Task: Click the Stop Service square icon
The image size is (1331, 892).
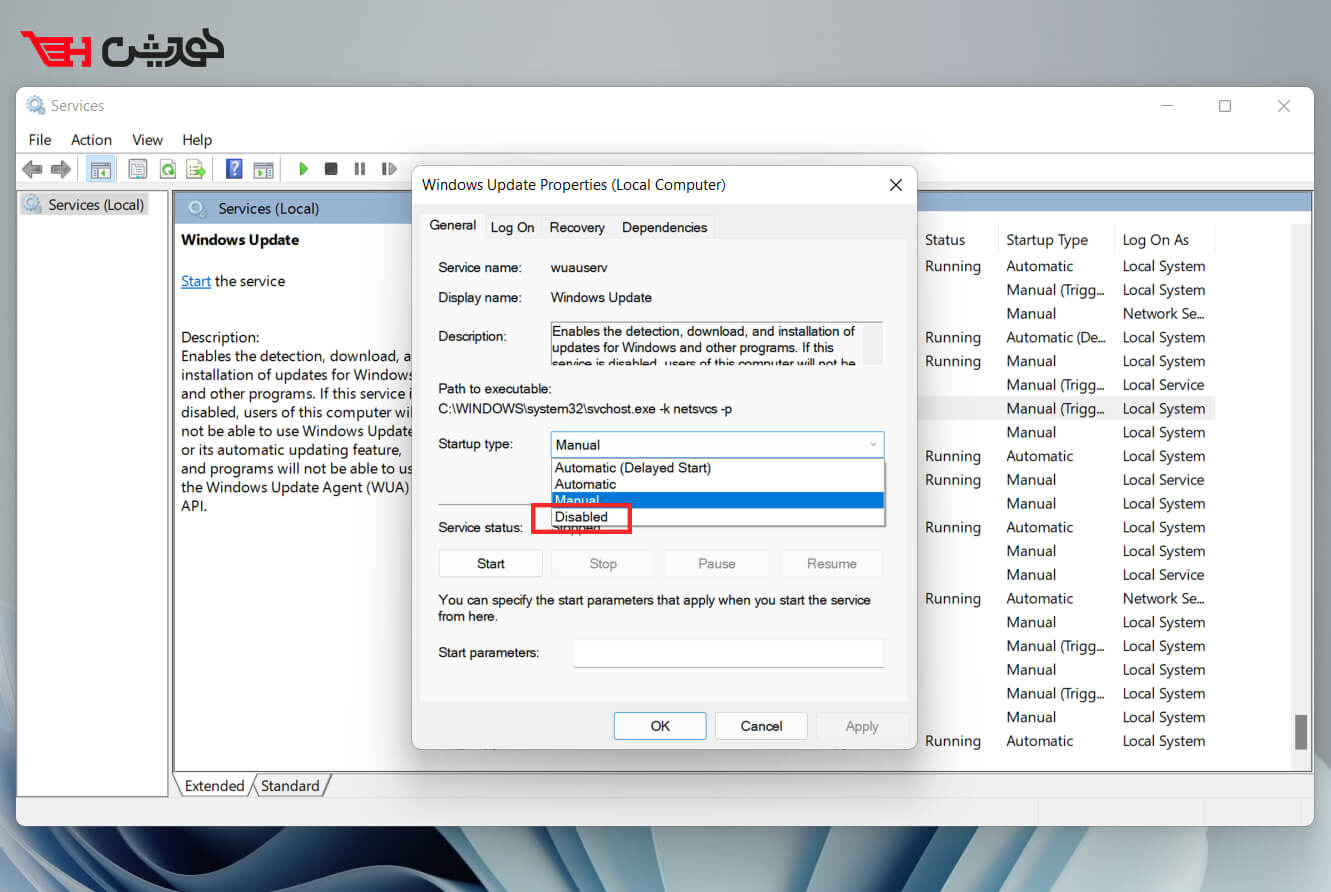Action: 331,169
